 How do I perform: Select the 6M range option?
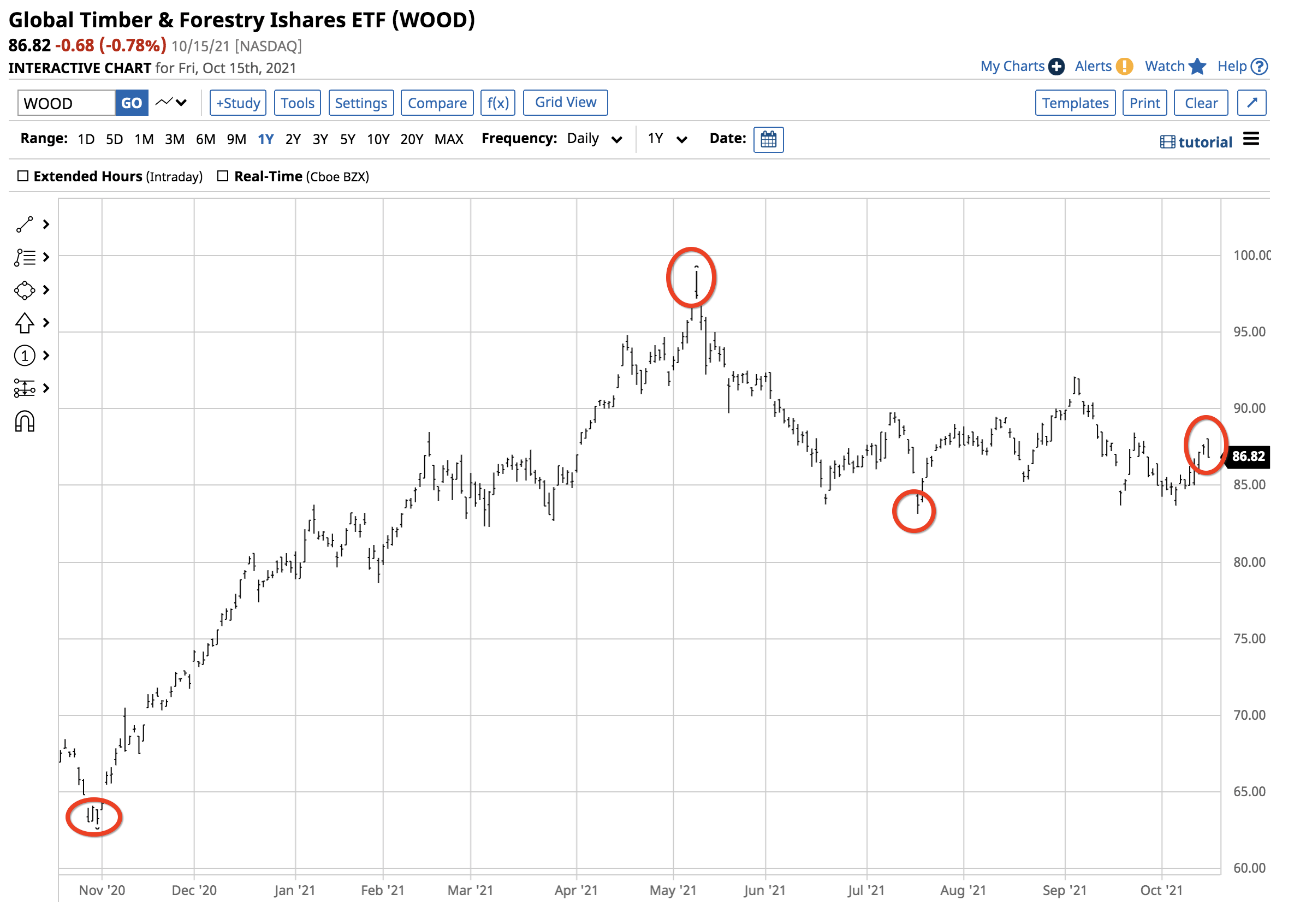click(x=205, y=139)
